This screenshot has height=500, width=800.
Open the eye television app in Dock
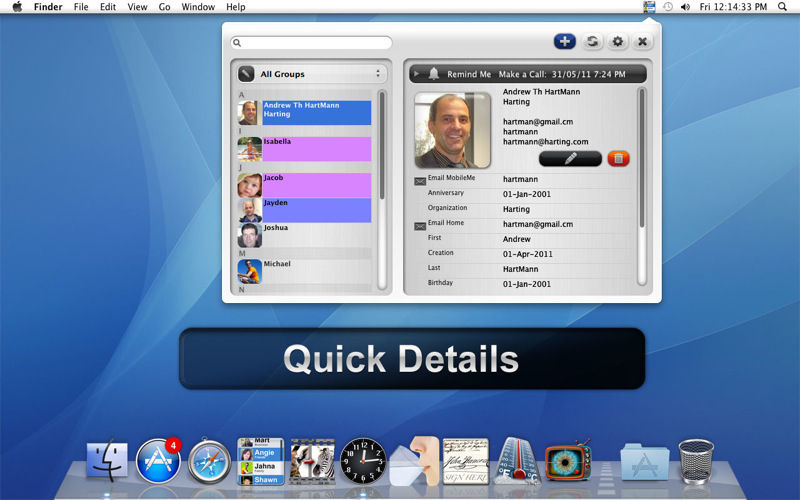(x=567, y=460)
